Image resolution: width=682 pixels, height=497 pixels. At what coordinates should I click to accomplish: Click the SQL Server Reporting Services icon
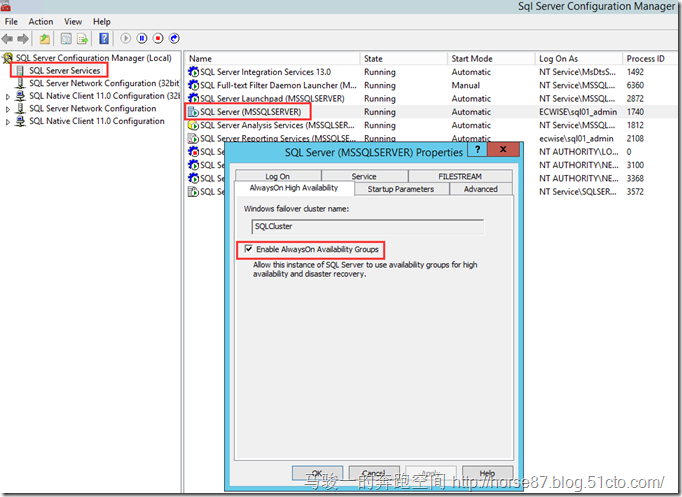pos(193,139)
